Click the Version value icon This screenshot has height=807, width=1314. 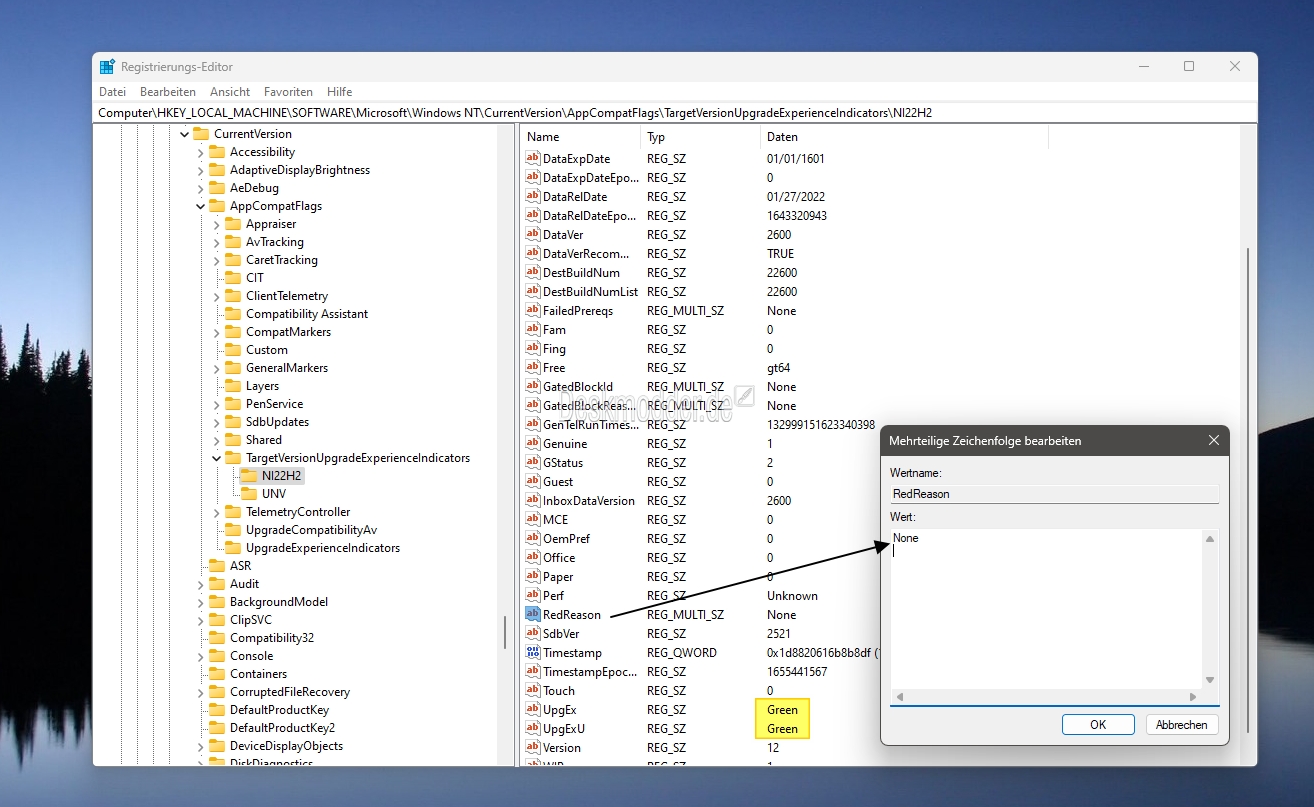532,747
